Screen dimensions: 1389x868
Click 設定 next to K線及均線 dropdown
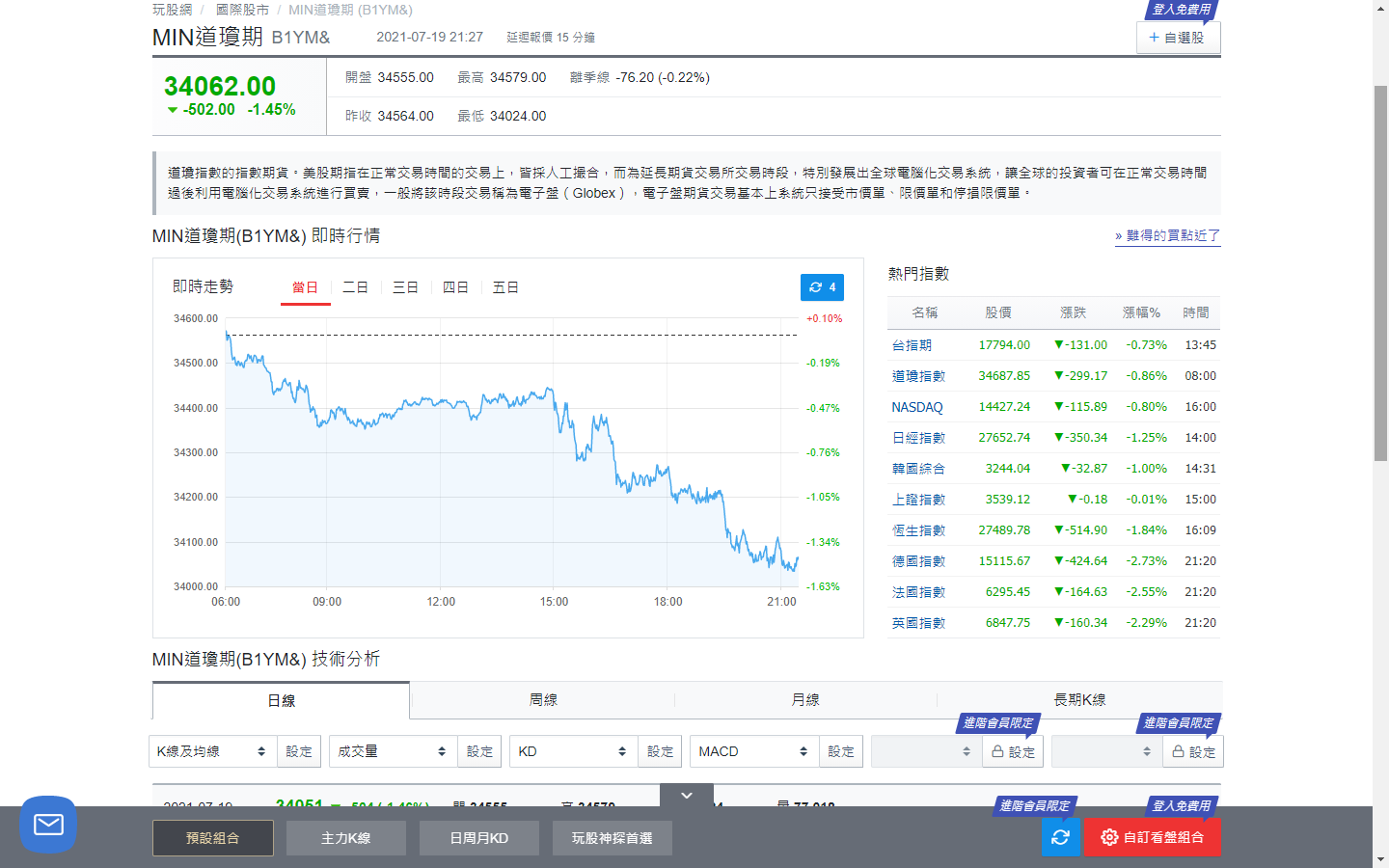click(299, 751)
